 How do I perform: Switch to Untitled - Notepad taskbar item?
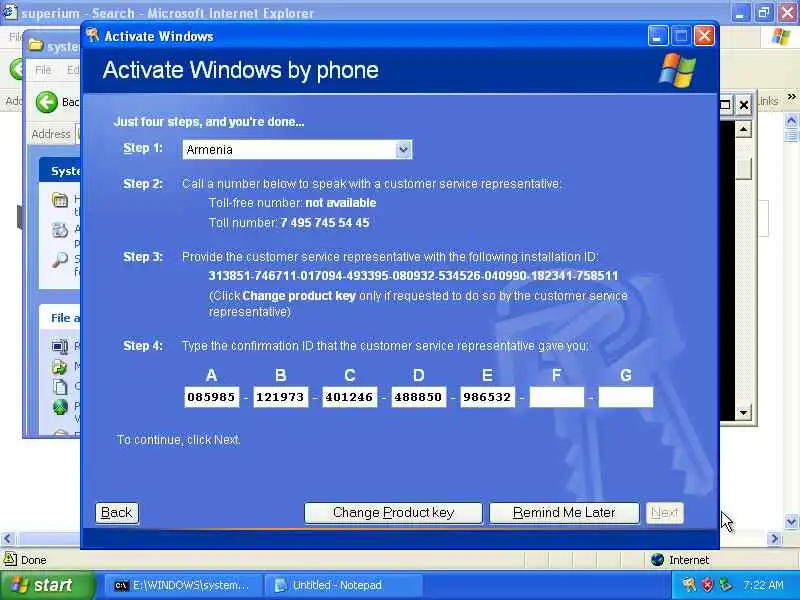pos(344,585)
